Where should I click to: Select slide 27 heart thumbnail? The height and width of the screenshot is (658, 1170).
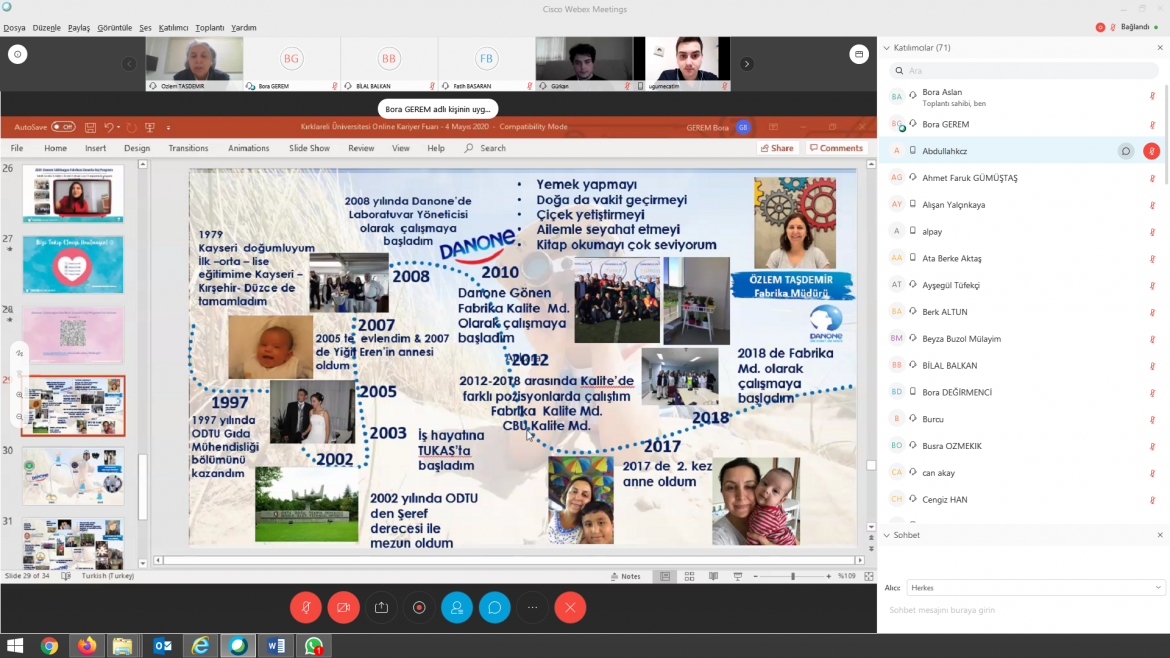pos(73,265)
